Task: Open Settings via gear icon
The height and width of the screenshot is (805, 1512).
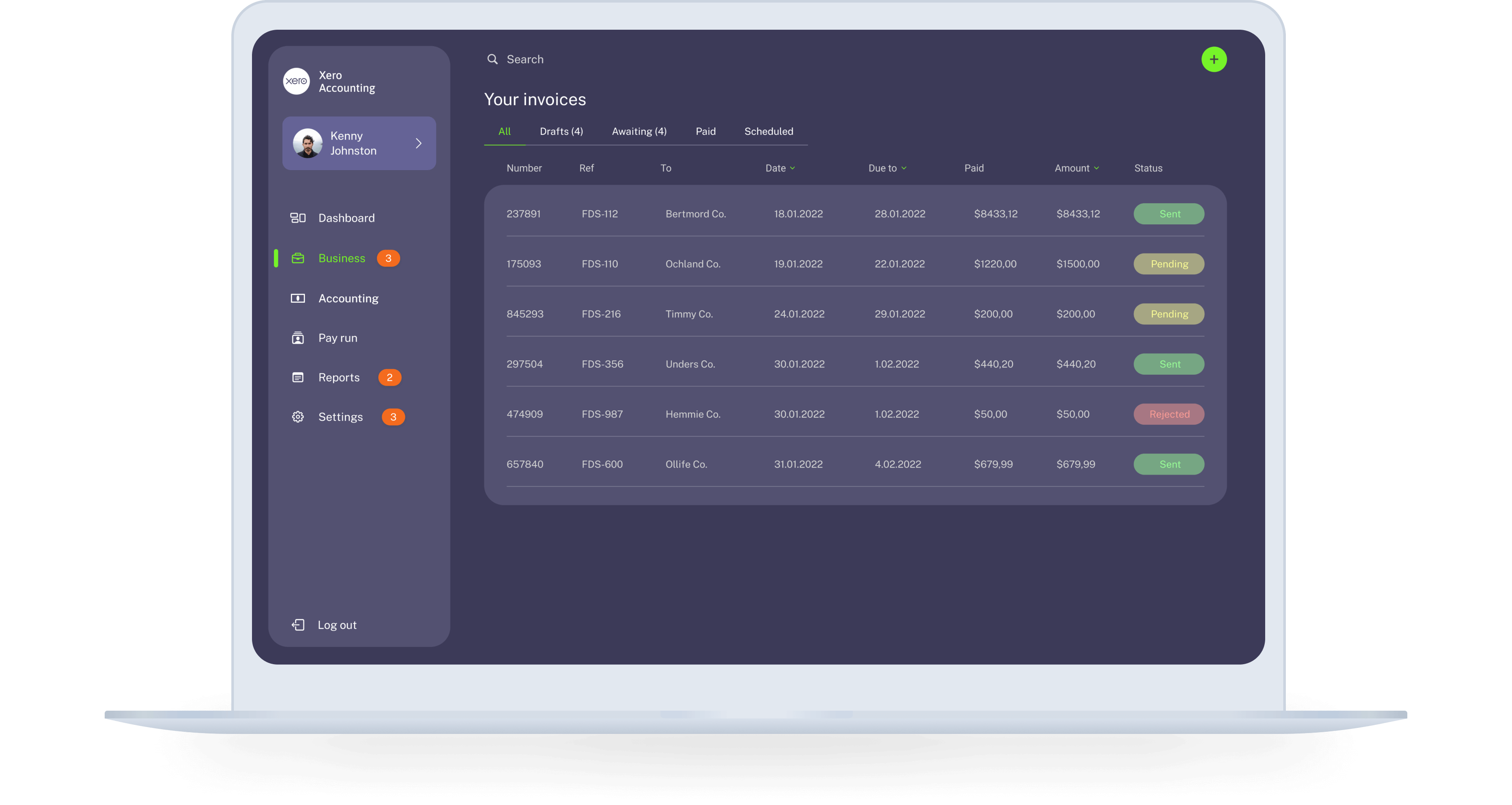Action: (298, 416)
